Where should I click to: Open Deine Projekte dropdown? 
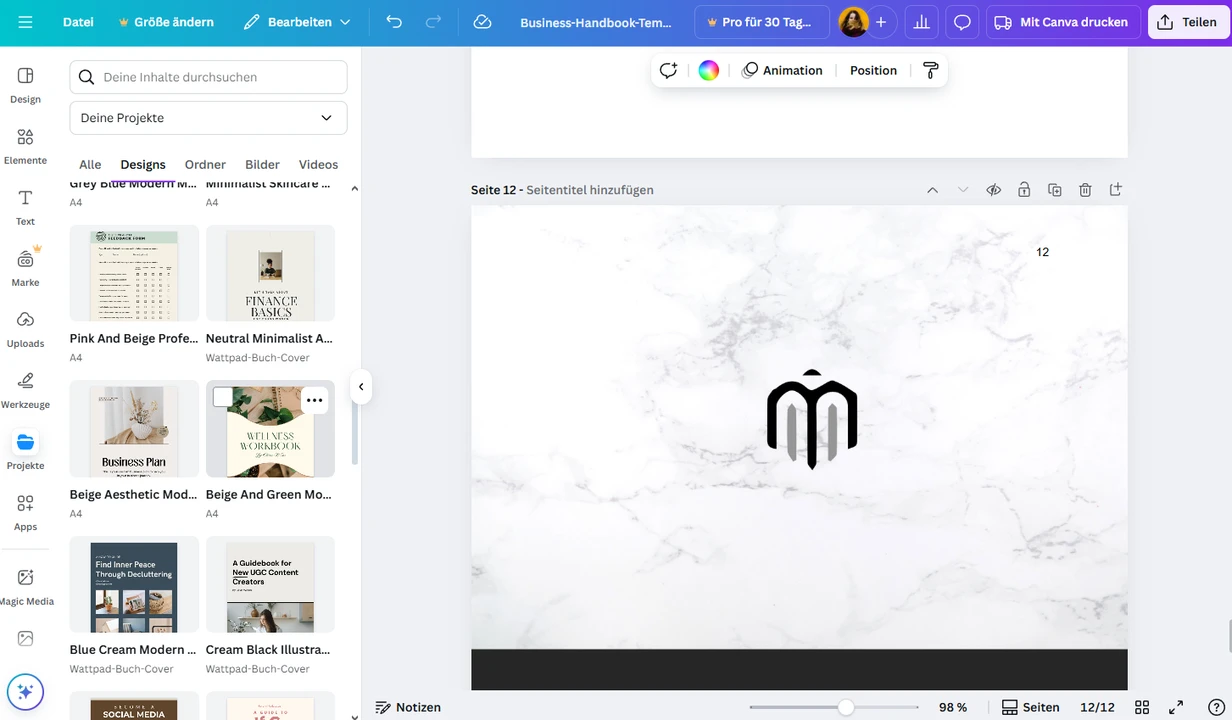tap(208, 118)
